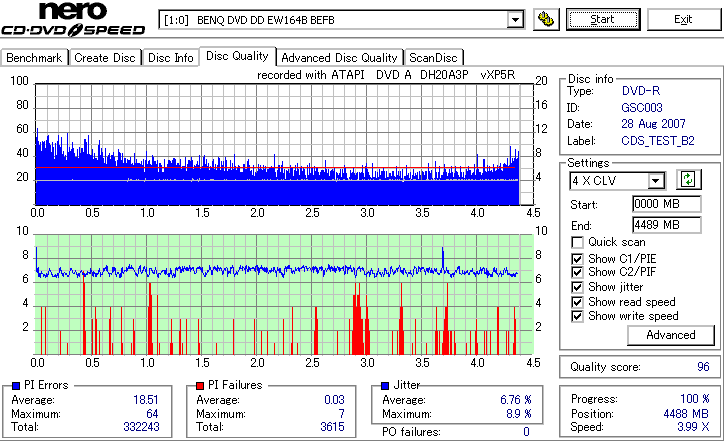Screen dimensions: 724x441
Task: Click the Exit button
Action: (683, 19)
